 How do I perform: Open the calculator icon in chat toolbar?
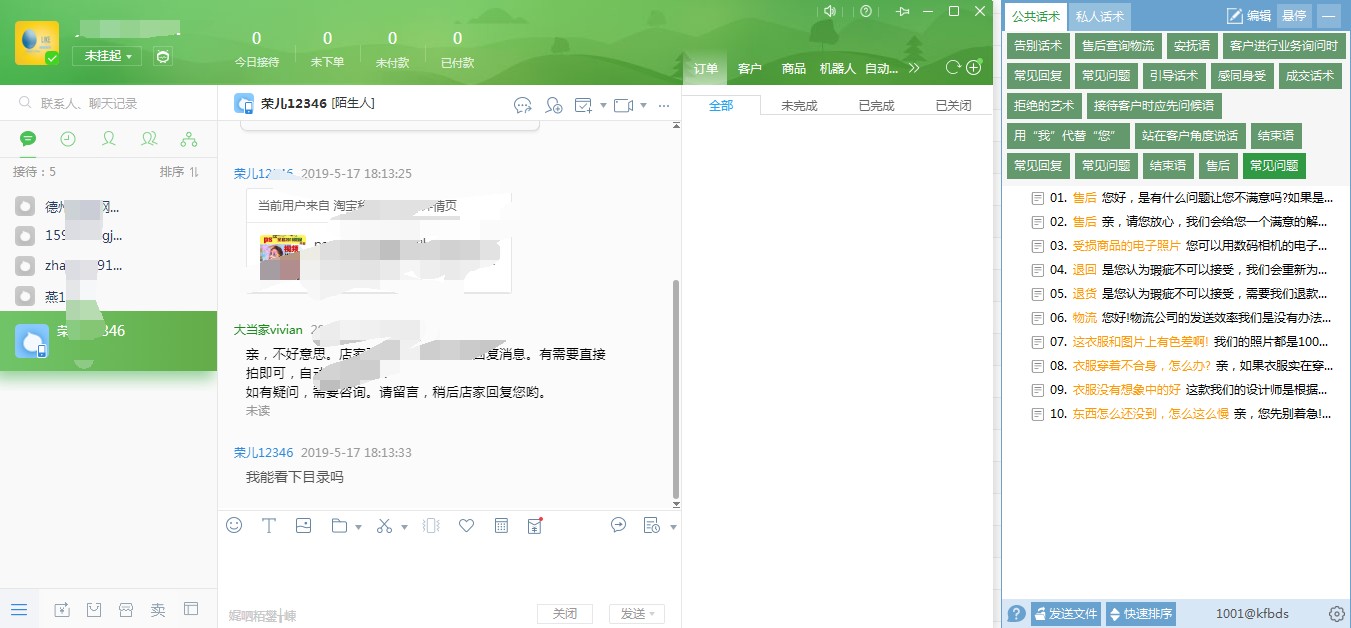(x=502, y=525)
